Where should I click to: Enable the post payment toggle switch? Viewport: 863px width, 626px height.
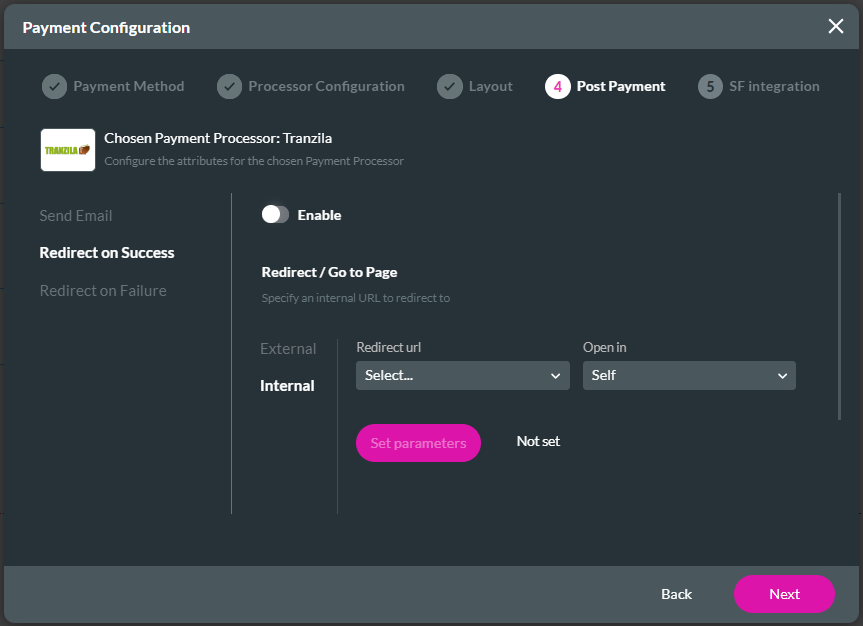click(x=275, y=214)
